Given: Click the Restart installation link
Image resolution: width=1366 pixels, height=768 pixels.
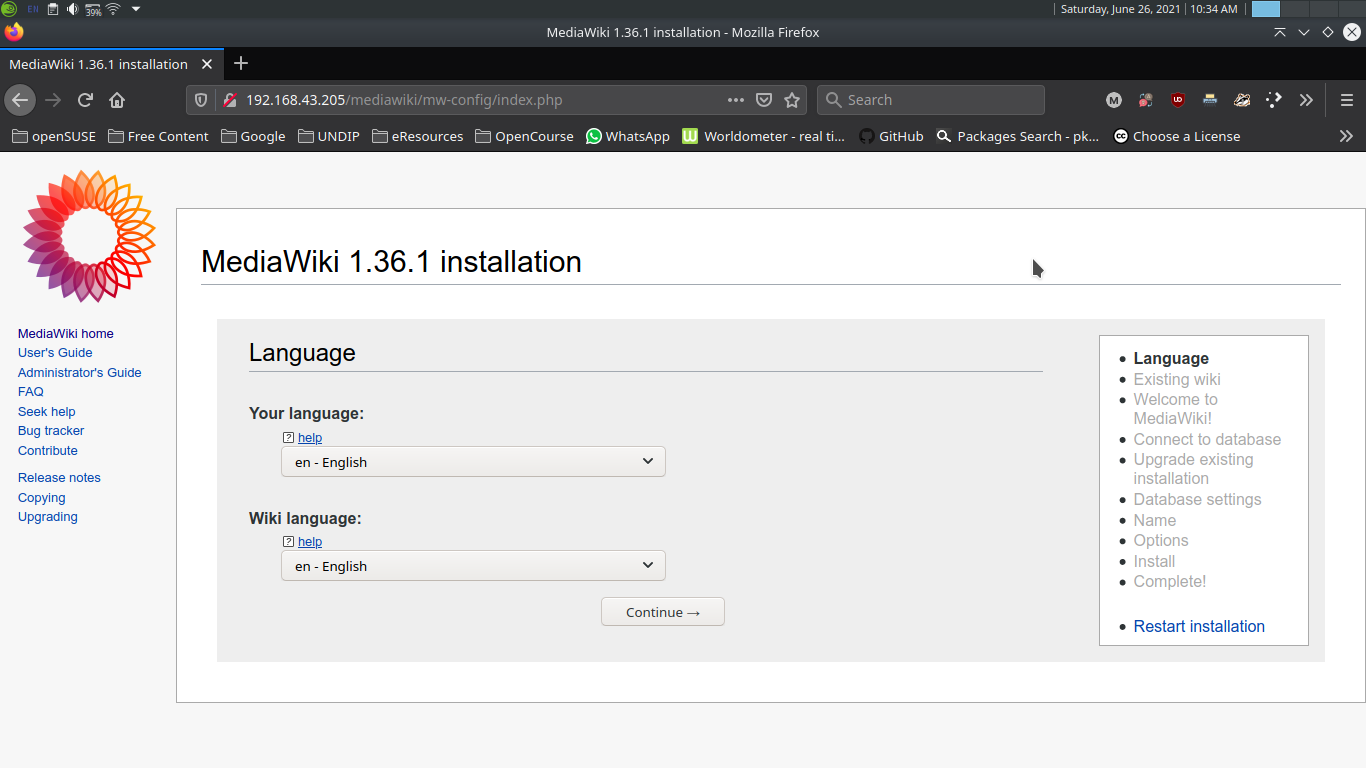Looking at the screenshot, I should point(1199,627).
